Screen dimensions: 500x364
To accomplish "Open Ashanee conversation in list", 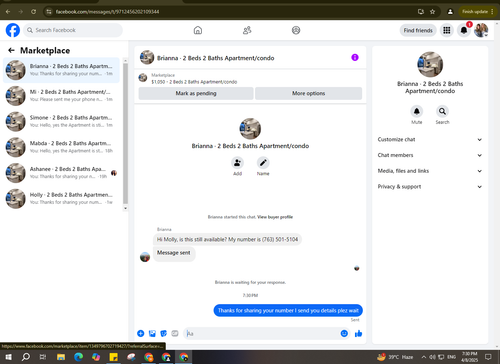I will click(x=61, y=173).
